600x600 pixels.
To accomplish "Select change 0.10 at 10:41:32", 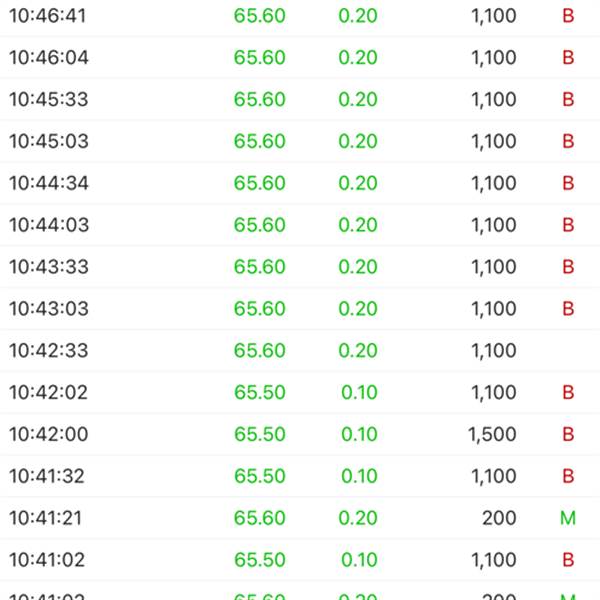I will (x=359, y=476).
